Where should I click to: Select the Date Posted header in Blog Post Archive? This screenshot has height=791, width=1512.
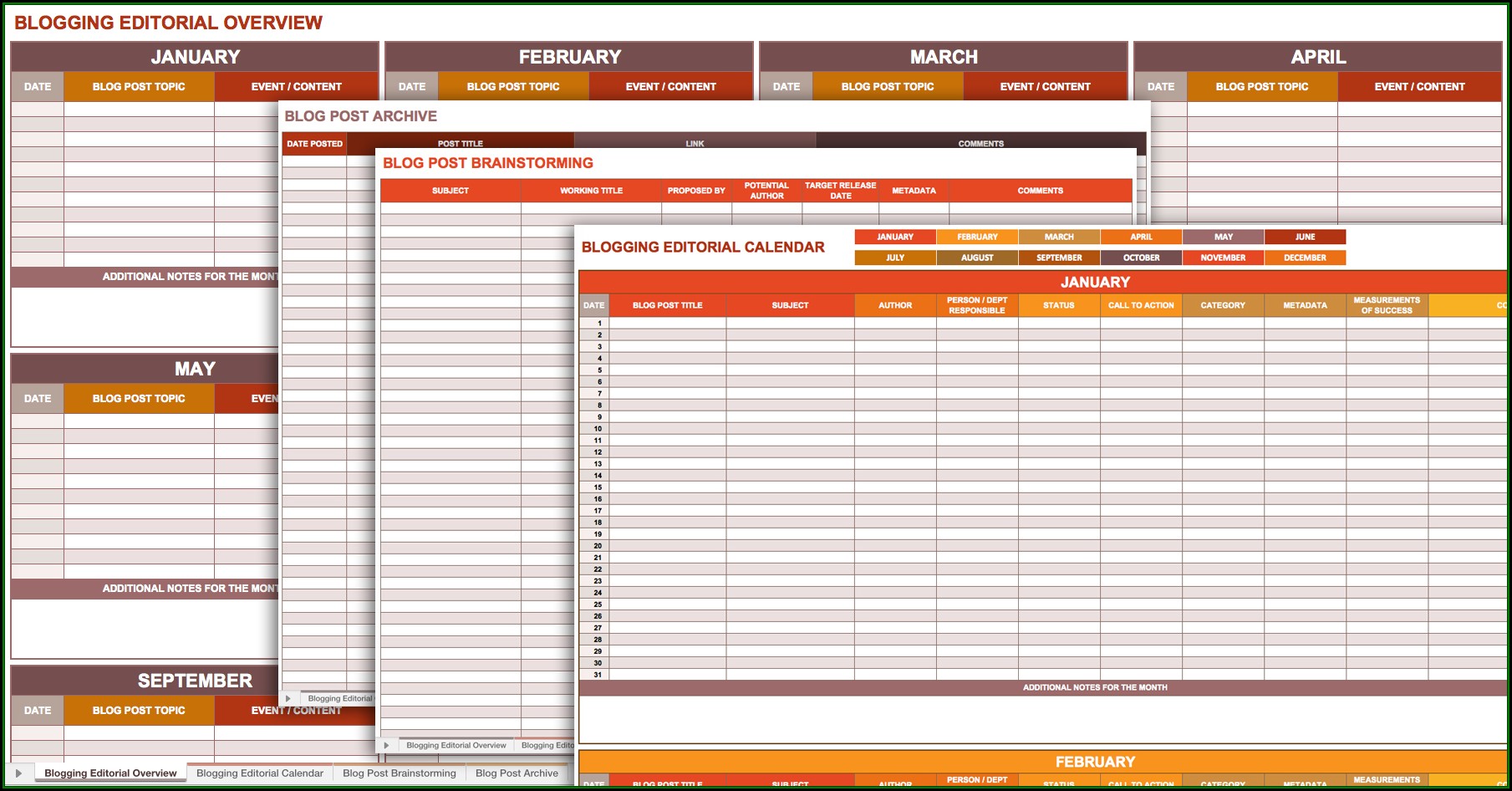click(314, 144)
